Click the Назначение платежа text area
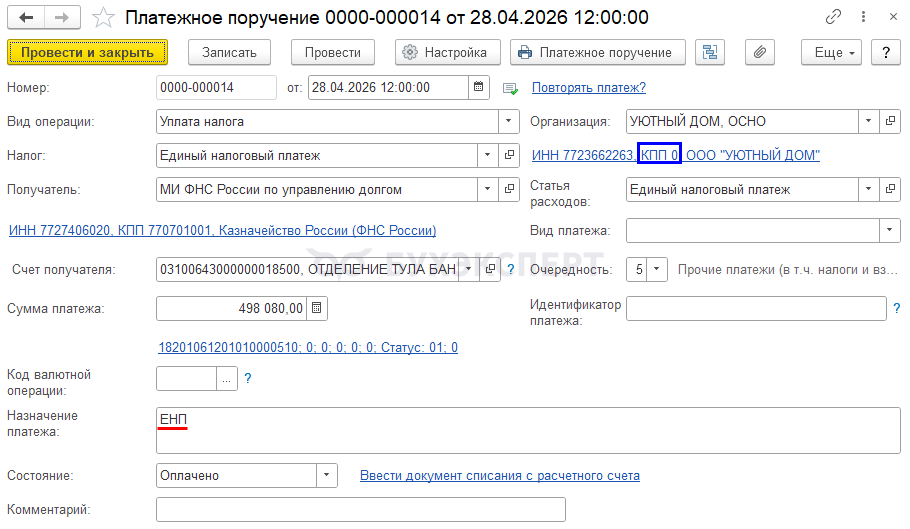Viewport: 910px width, 529px height. [528, 430]
